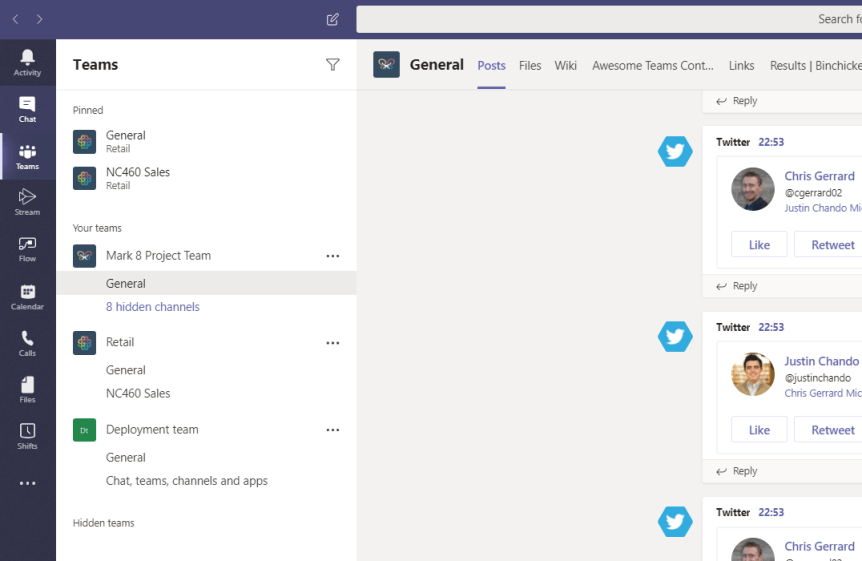Show the 8 hidden channels

pyautogui.click(x=152, y=307)
